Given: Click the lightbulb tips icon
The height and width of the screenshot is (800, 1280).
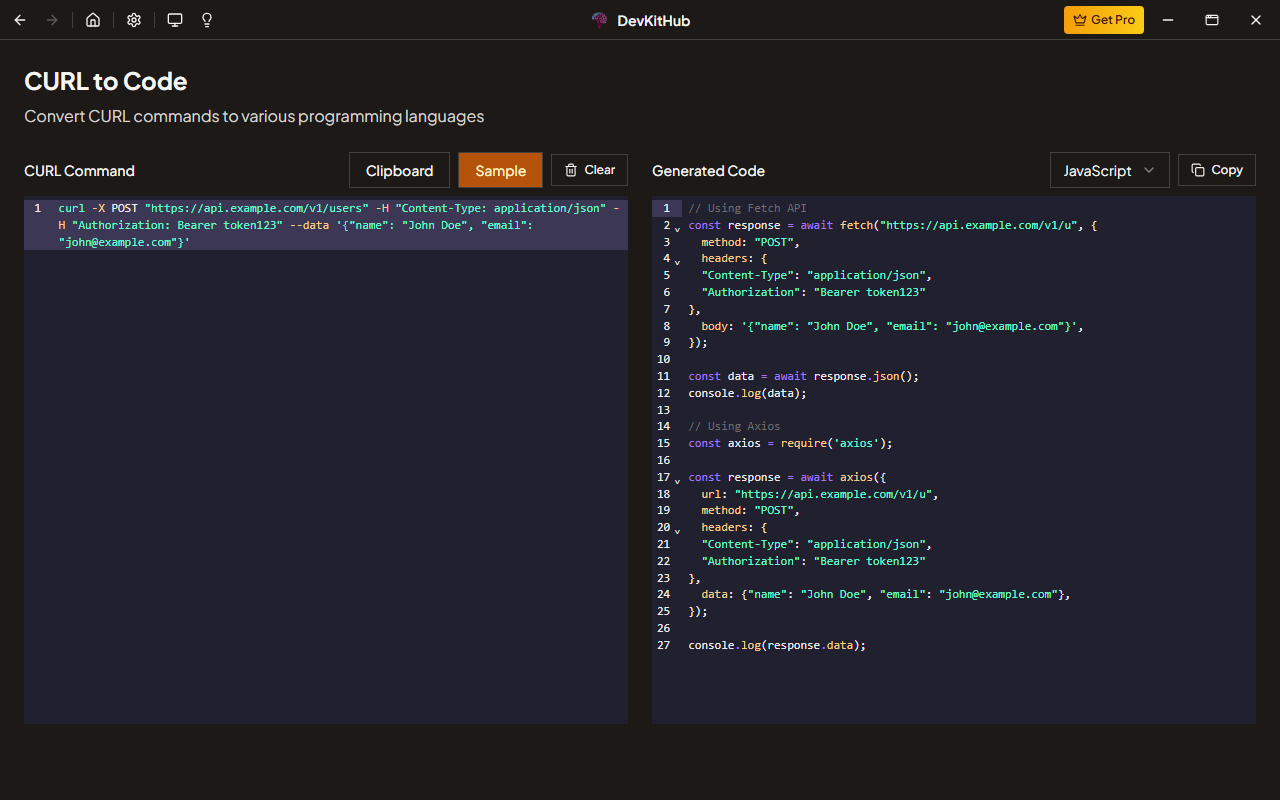Looking at the screenshot, I should click(x=207, y=20).
